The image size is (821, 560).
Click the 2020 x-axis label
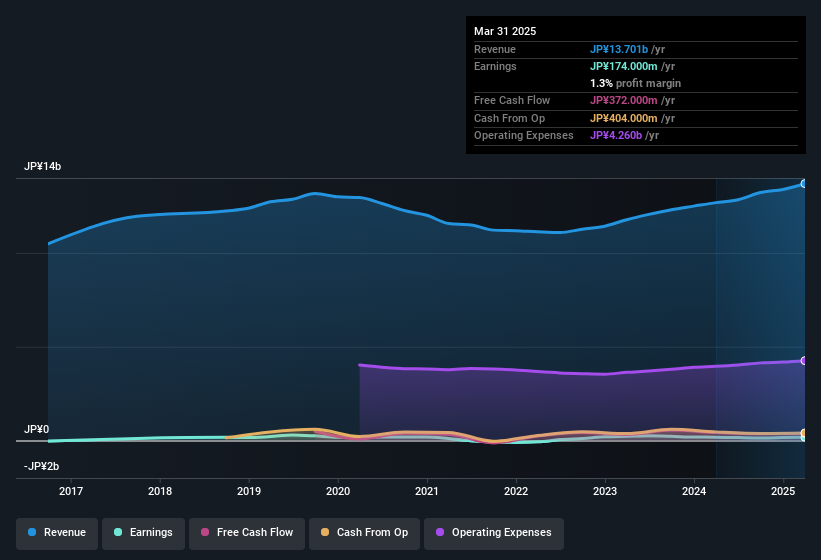tap(338, 491)
